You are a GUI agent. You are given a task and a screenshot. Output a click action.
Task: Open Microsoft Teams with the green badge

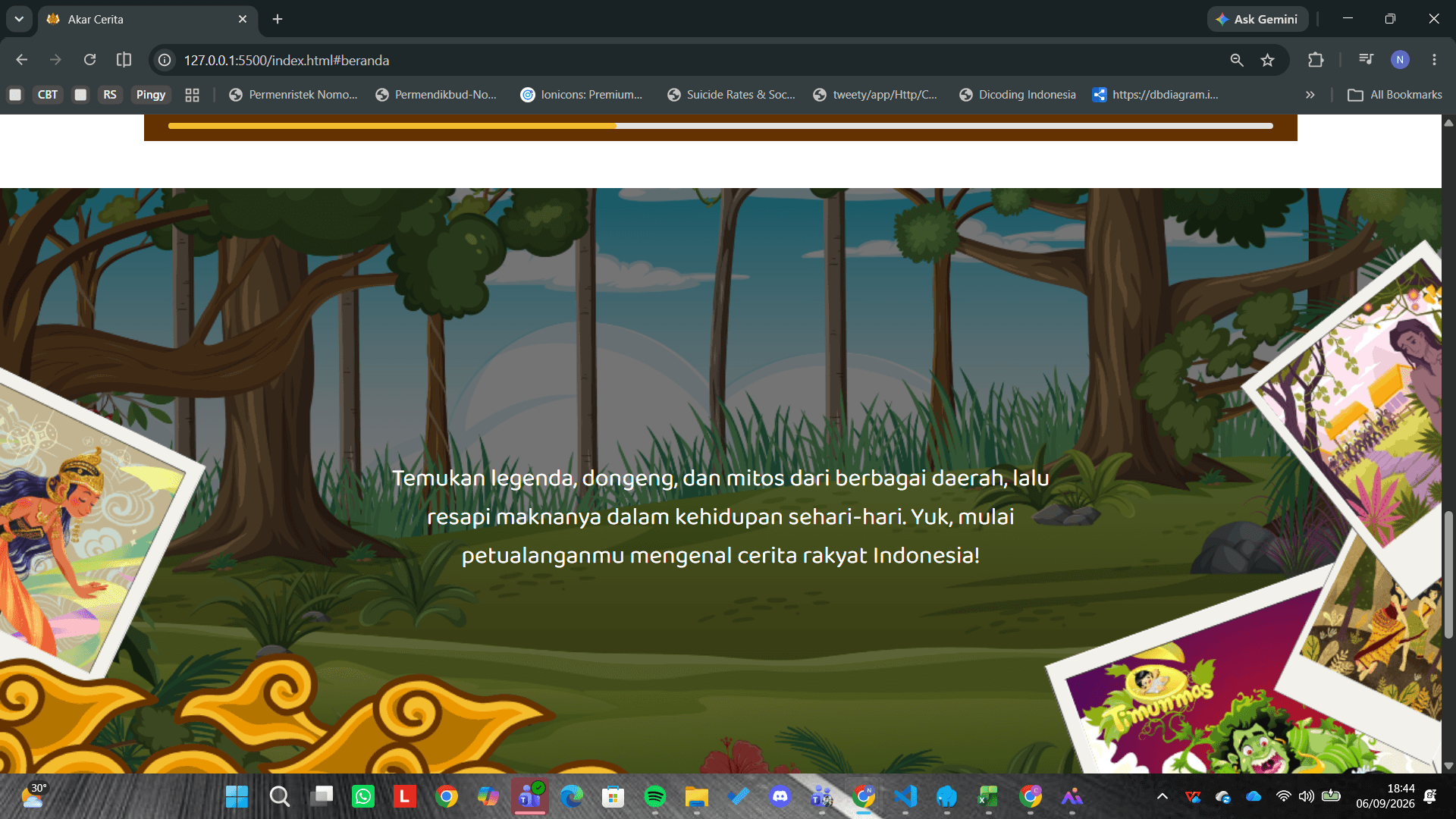click(x=530, y=796)
